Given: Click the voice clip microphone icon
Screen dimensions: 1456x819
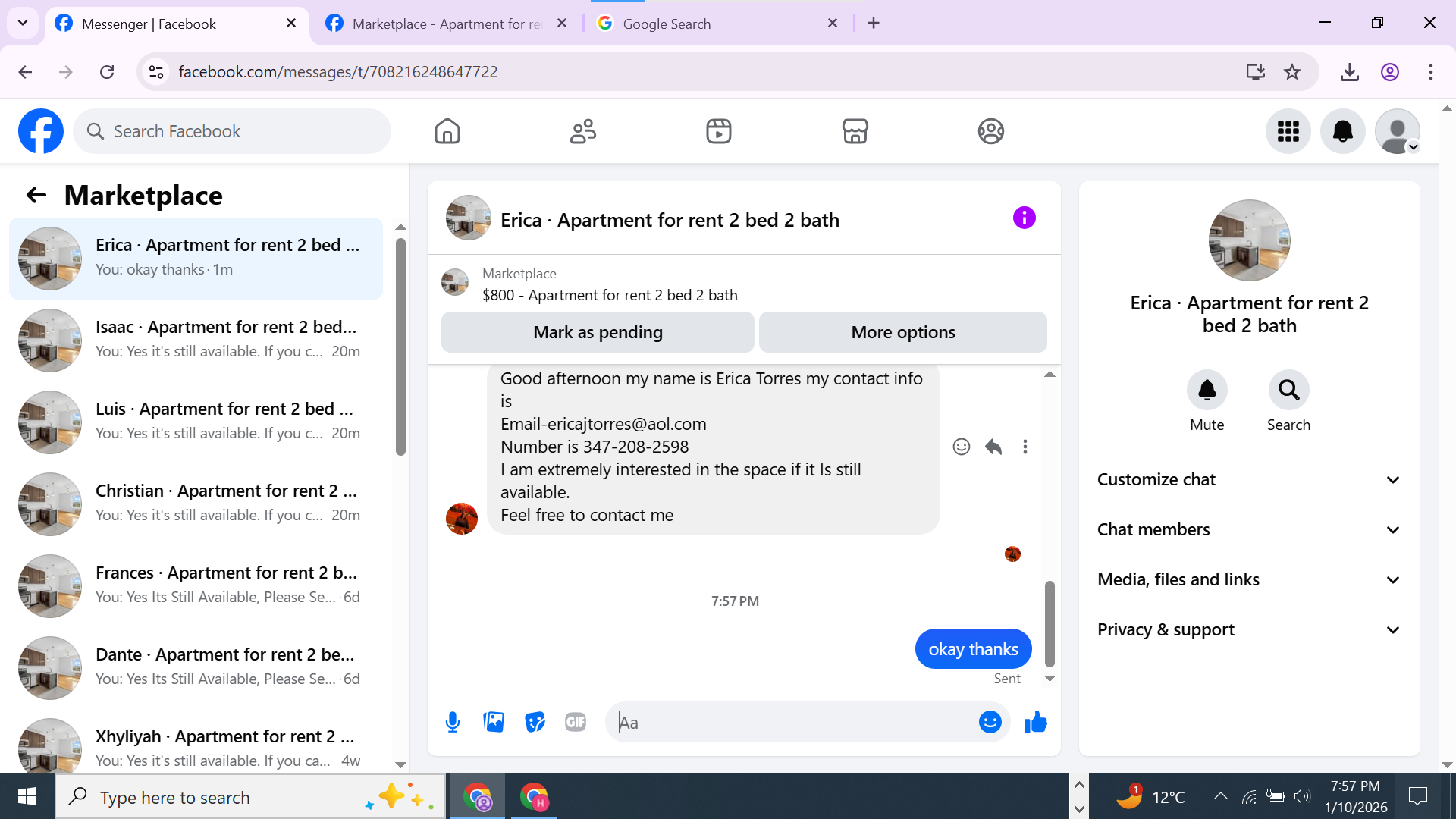Looking at the screenshot, I should coord(453,722).
